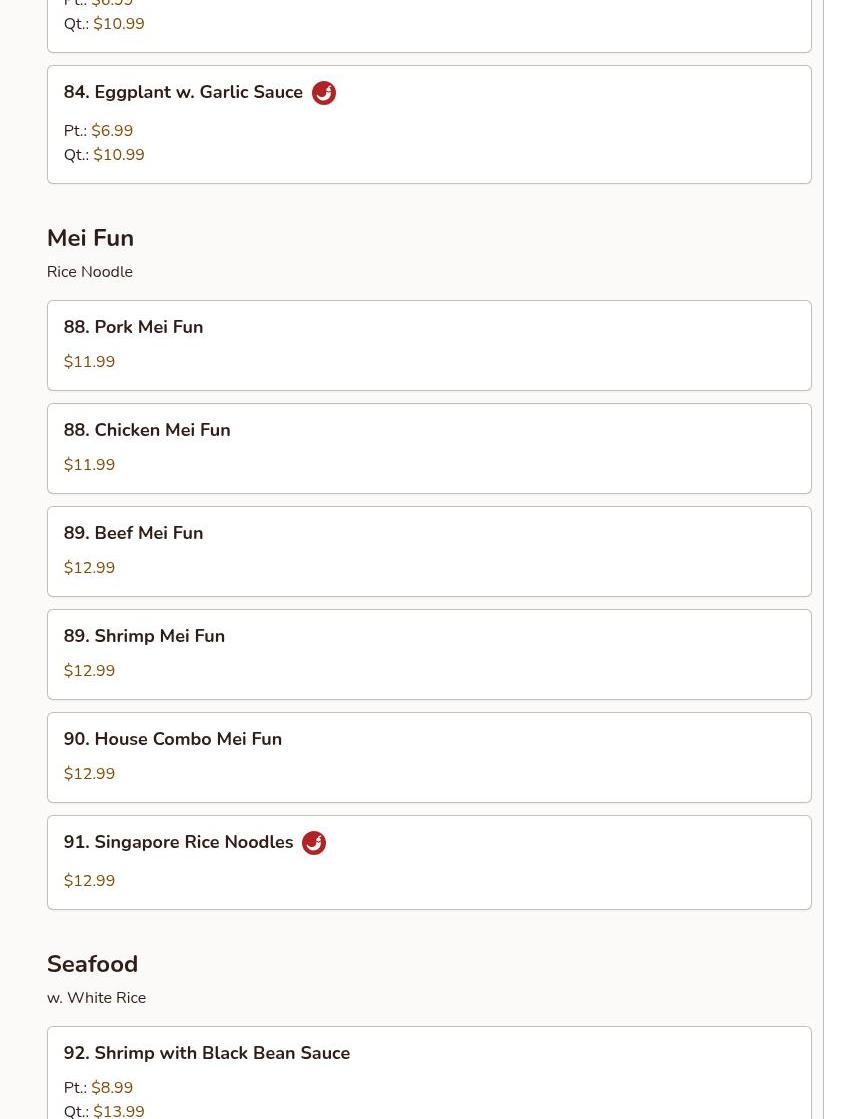Click the Seafood section heading
The image size is (844, 1119).
tap(93, 963)
